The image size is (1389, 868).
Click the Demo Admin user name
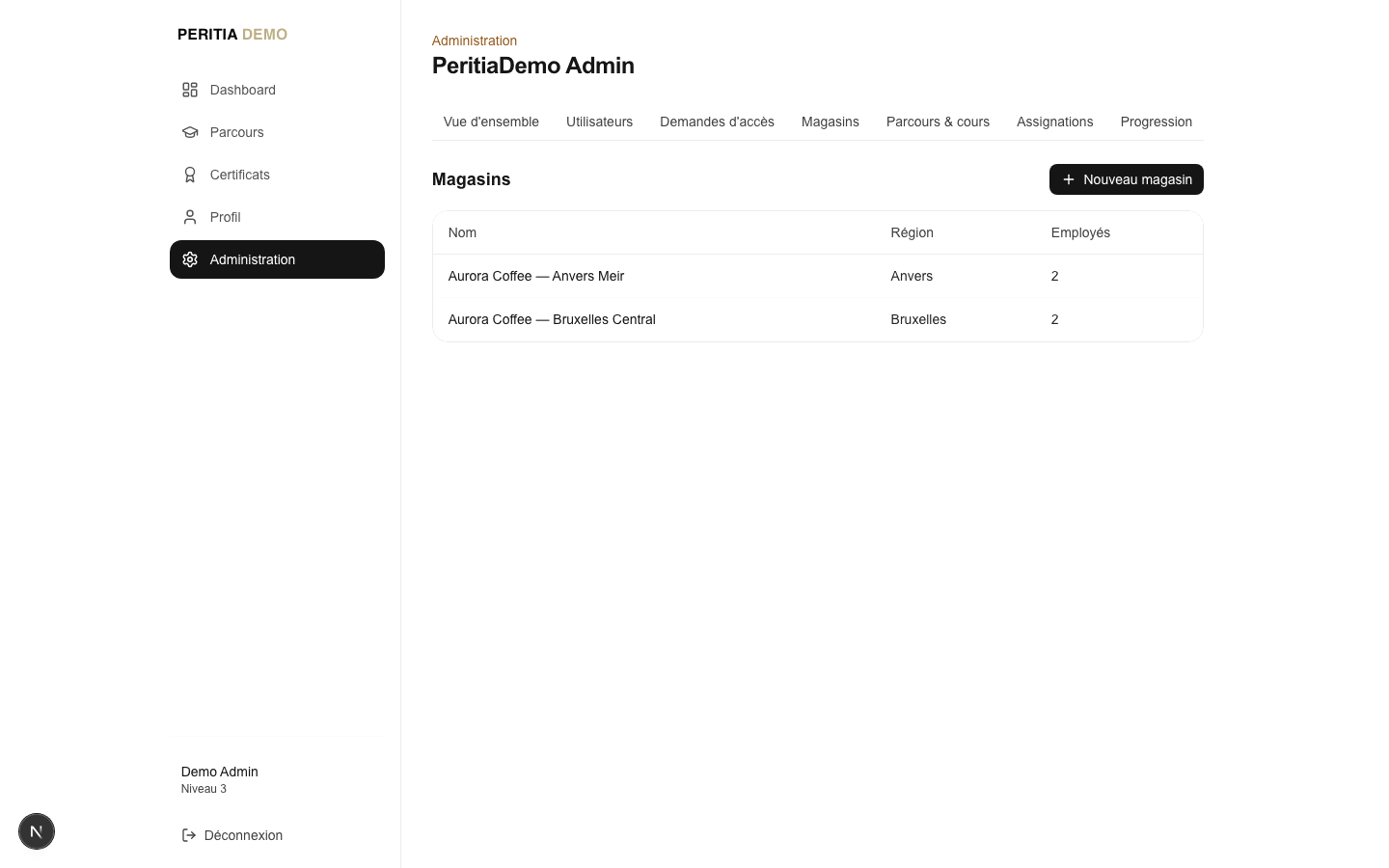tap(220, 772)
